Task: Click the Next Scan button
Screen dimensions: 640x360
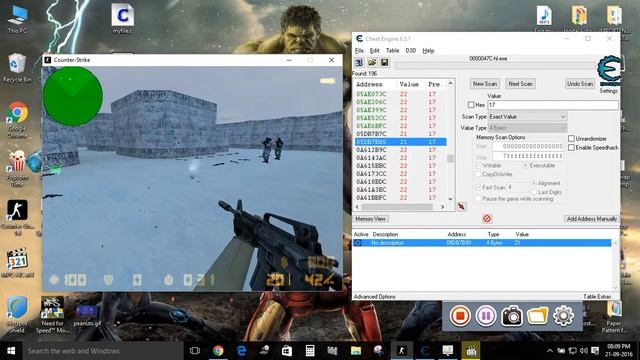Action: [520, 84]
